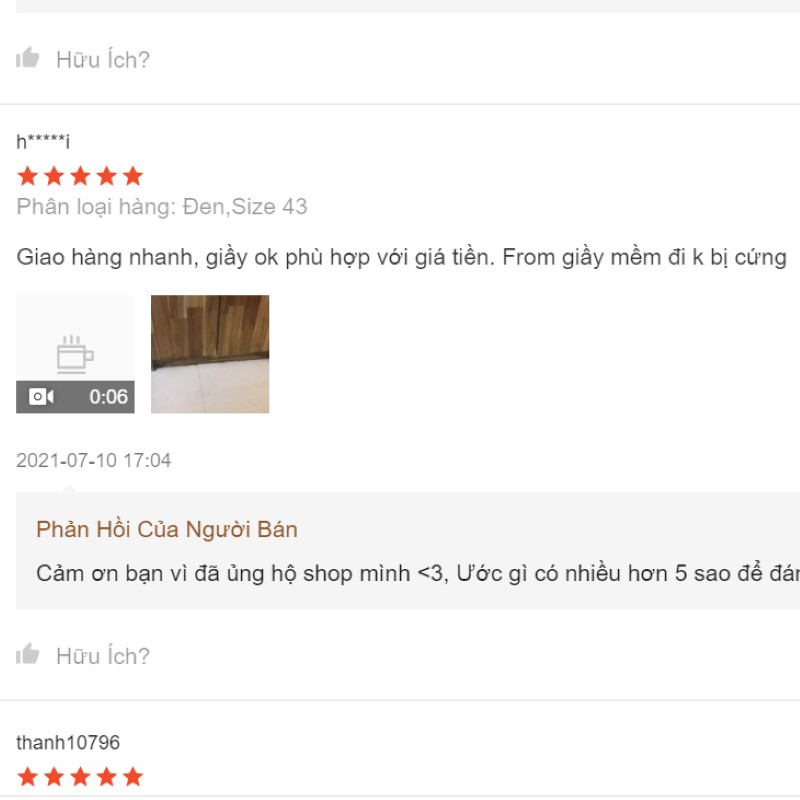Open the wooden floor review photo
This screenshot has height=800, width=800.
[210, 353]
